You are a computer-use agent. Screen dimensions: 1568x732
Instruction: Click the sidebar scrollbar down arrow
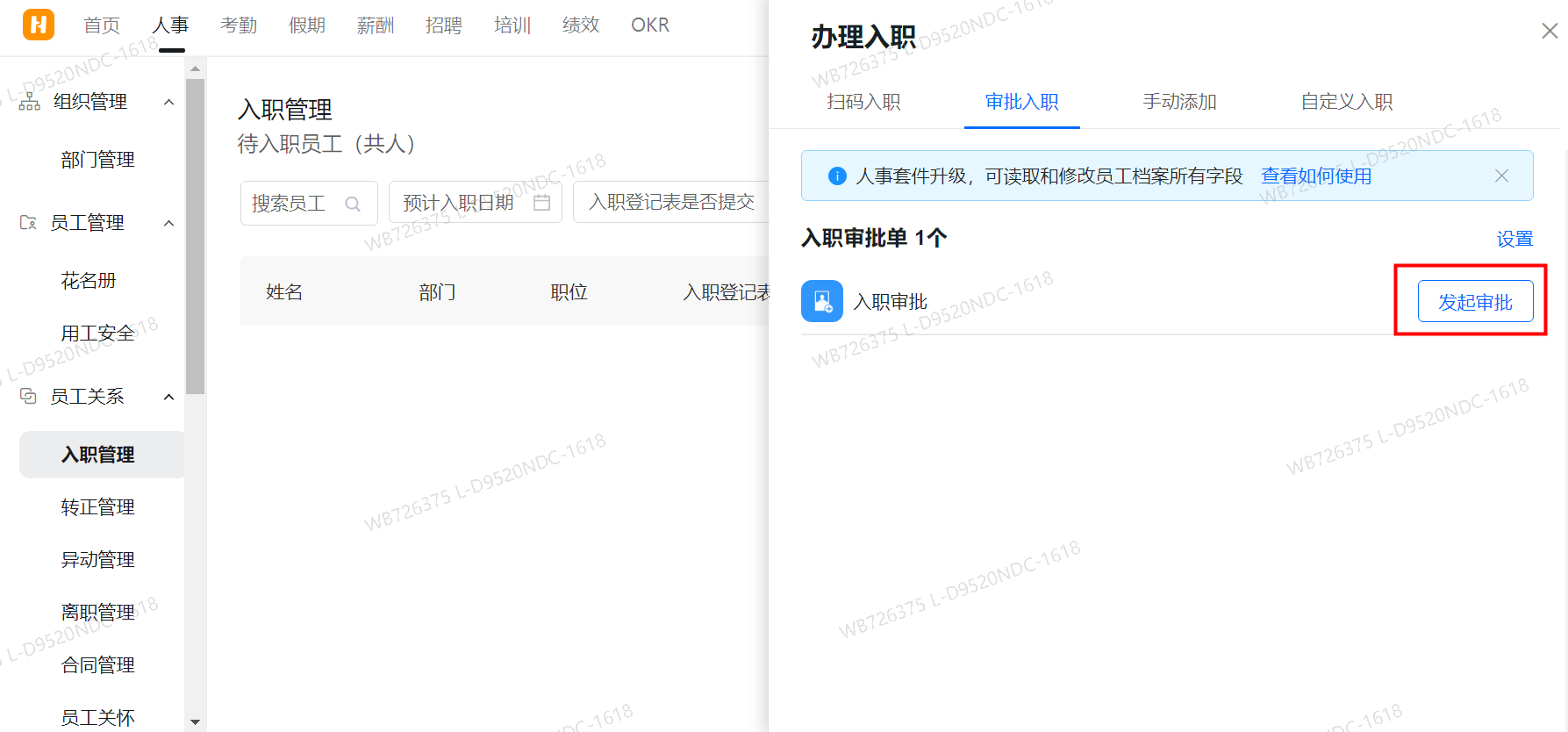[195, 721]
